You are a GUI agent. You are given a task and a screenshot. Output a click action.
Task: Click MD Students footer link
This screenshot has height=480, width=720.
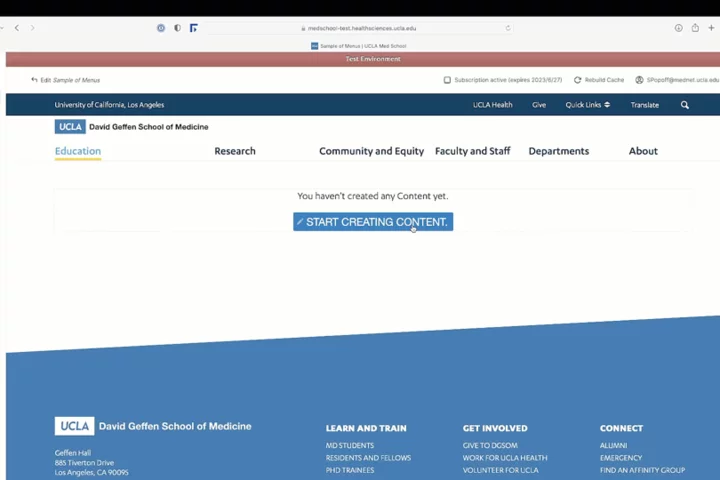point(350,446)
